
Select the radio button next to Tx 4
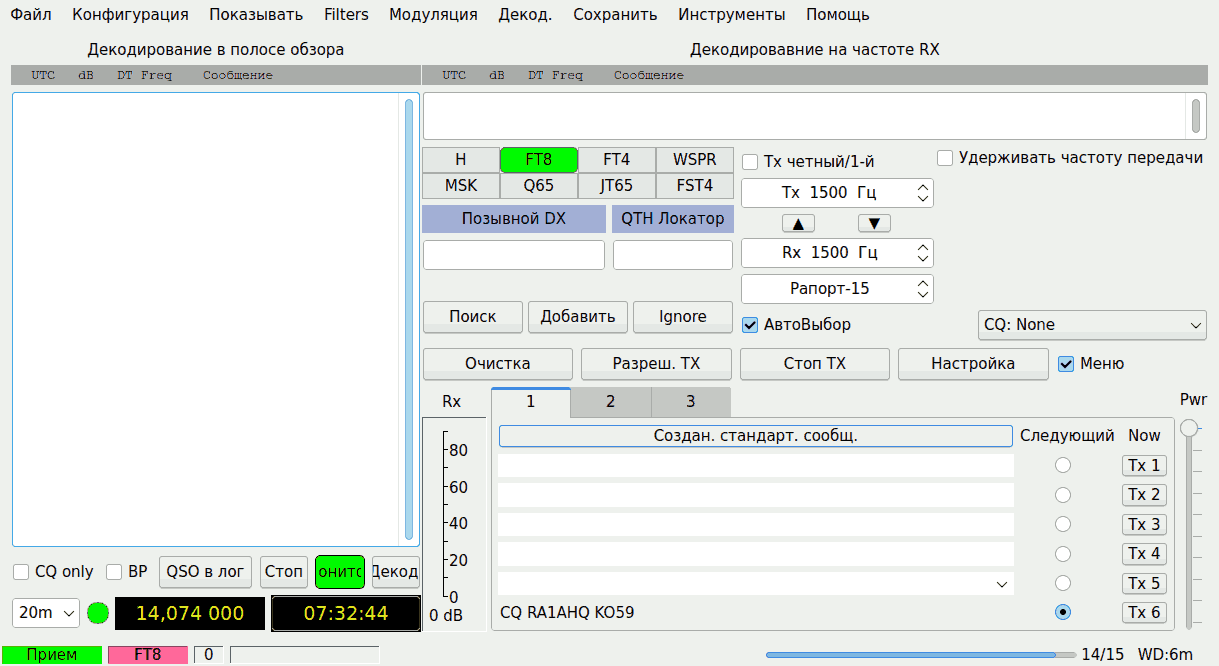tap(1063, 554)
